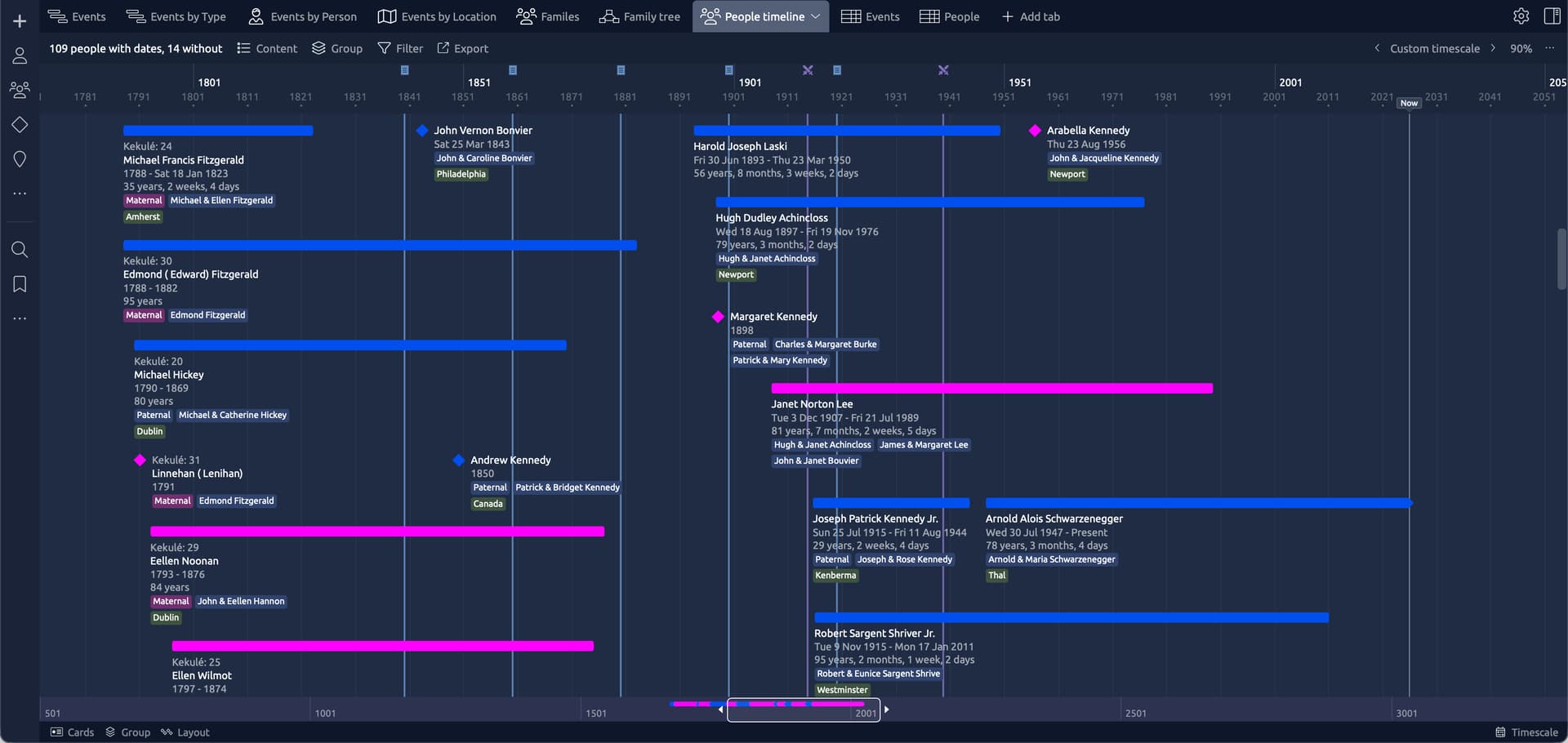The width and height of the screenshot is (1568, 743).
Task: Open the people group icon in sidebar
Action: click(x=20, y=90)
